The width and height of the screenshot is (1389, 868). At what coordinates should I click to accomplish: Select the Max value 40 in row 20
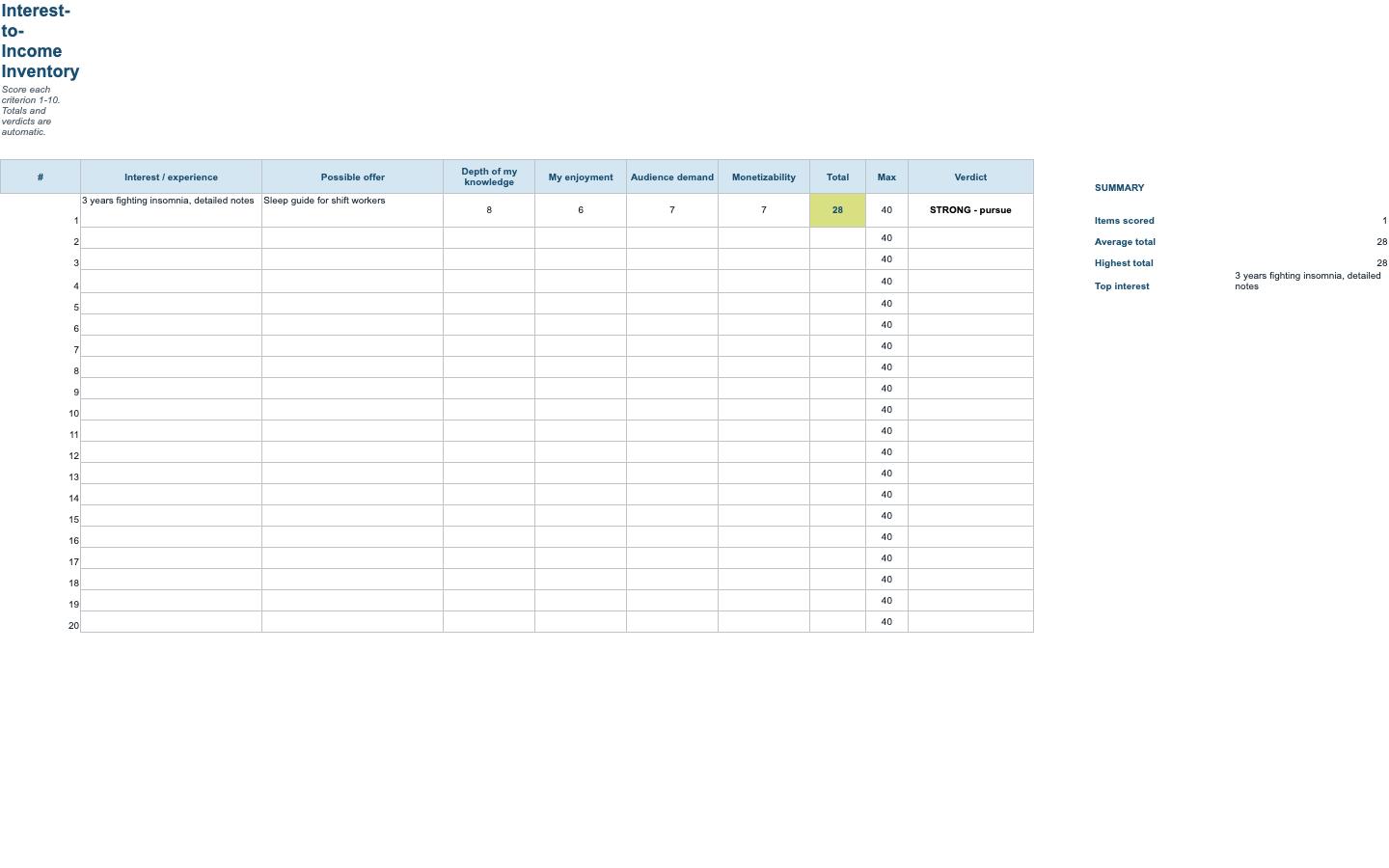[x=886, y=622]
